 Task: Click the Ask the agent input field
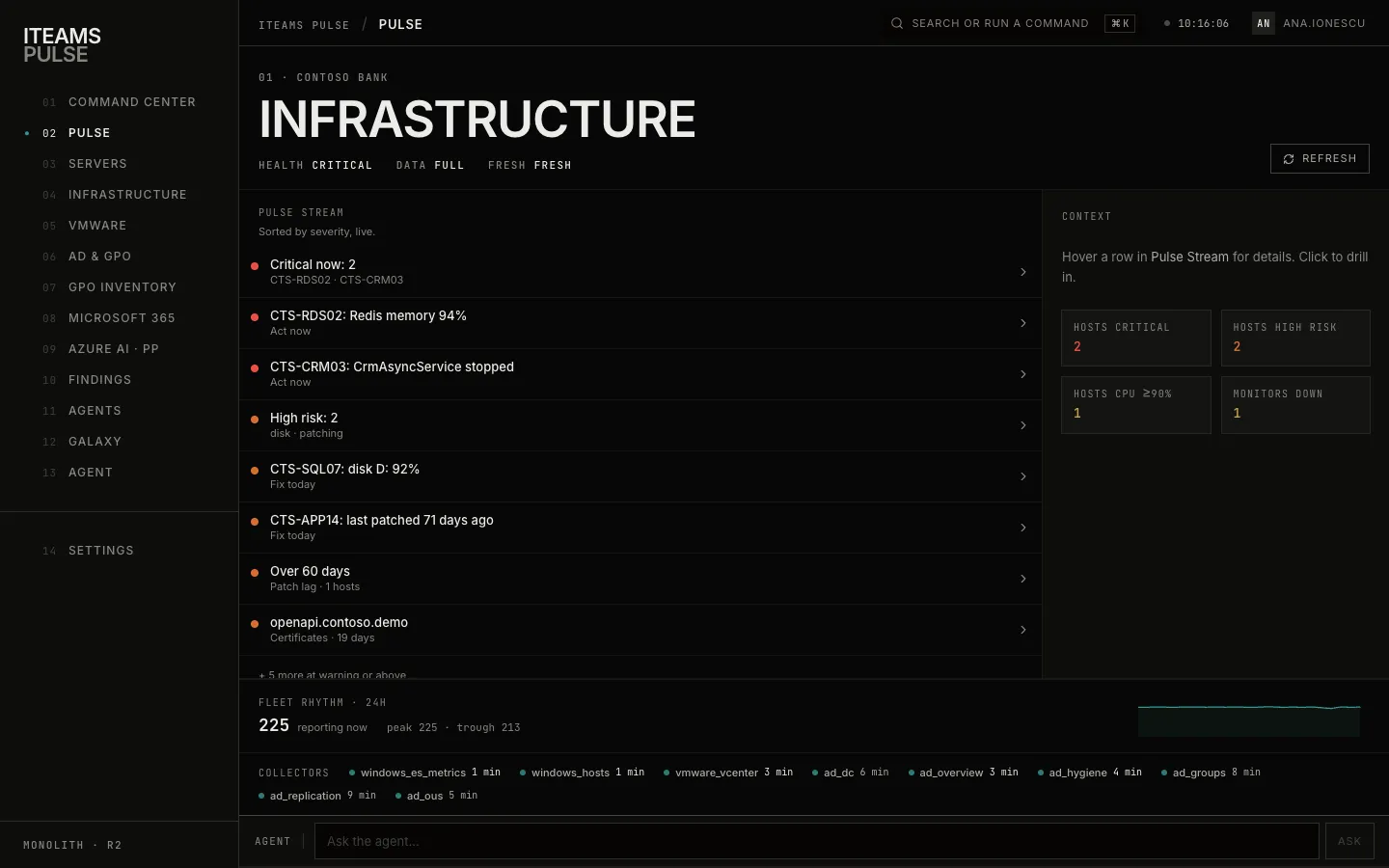coord(816,841)
